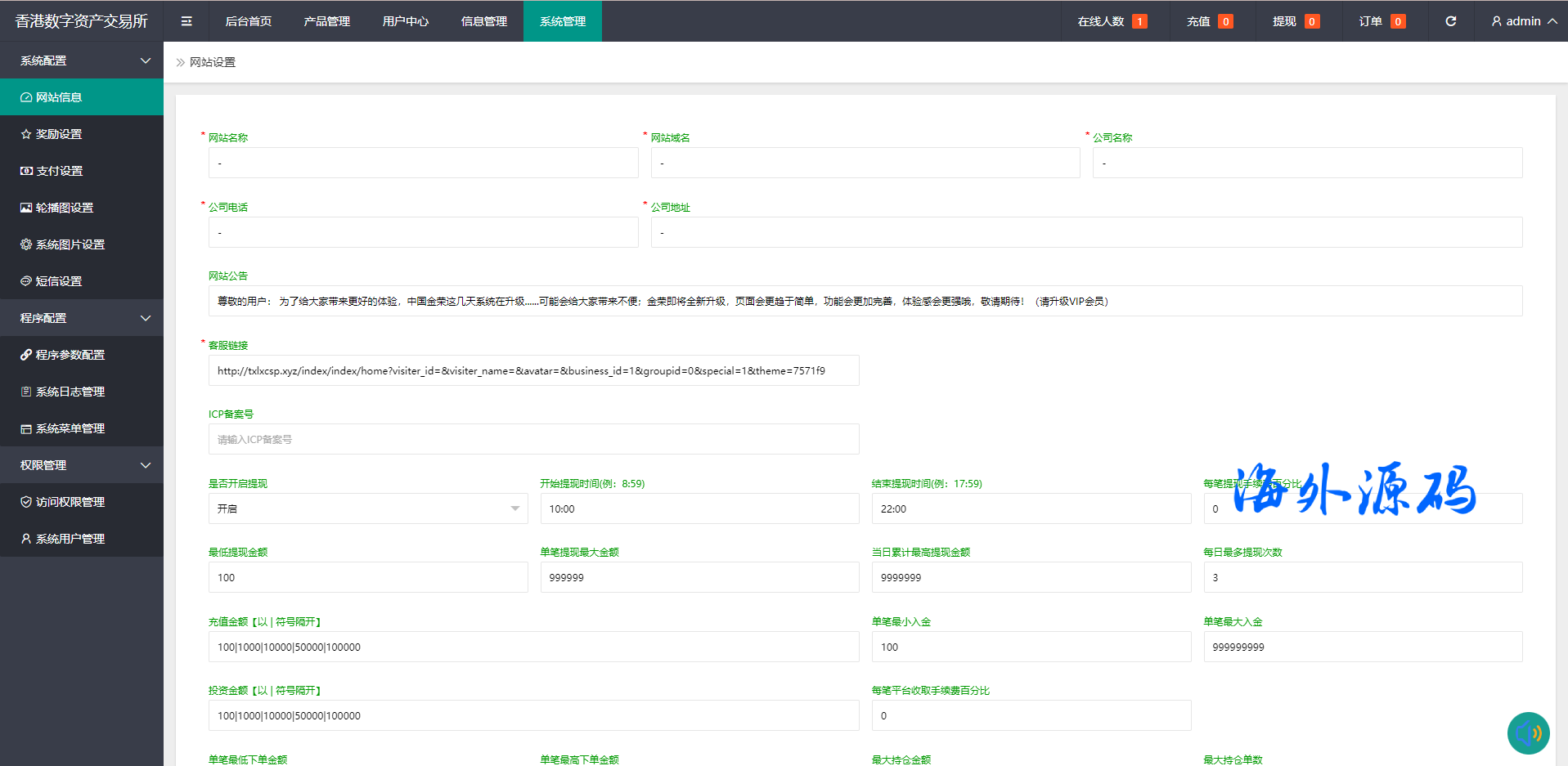Click the 网站名称 input field
This screenshot has width=1568, height=766.
coord(423,163)
